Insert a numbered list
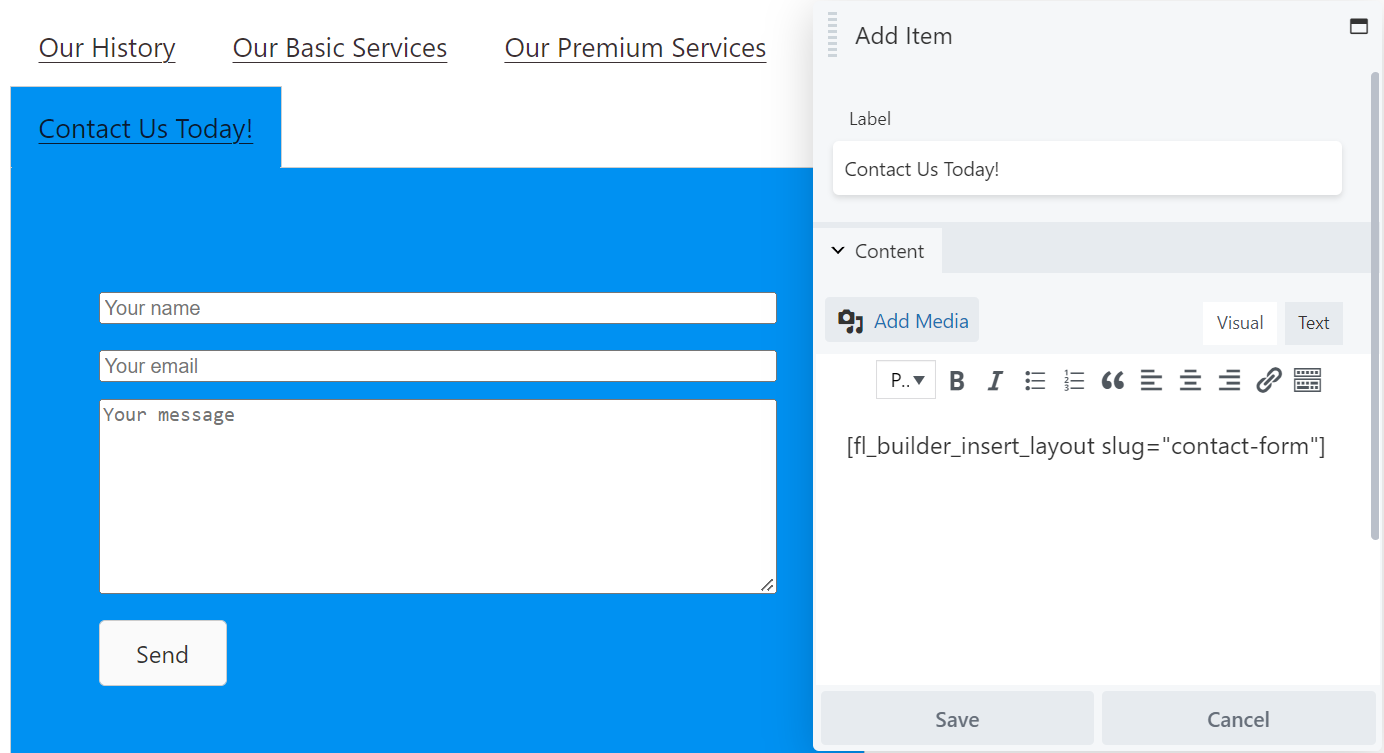This screenshot has height=753, width=1384. 1073,380
